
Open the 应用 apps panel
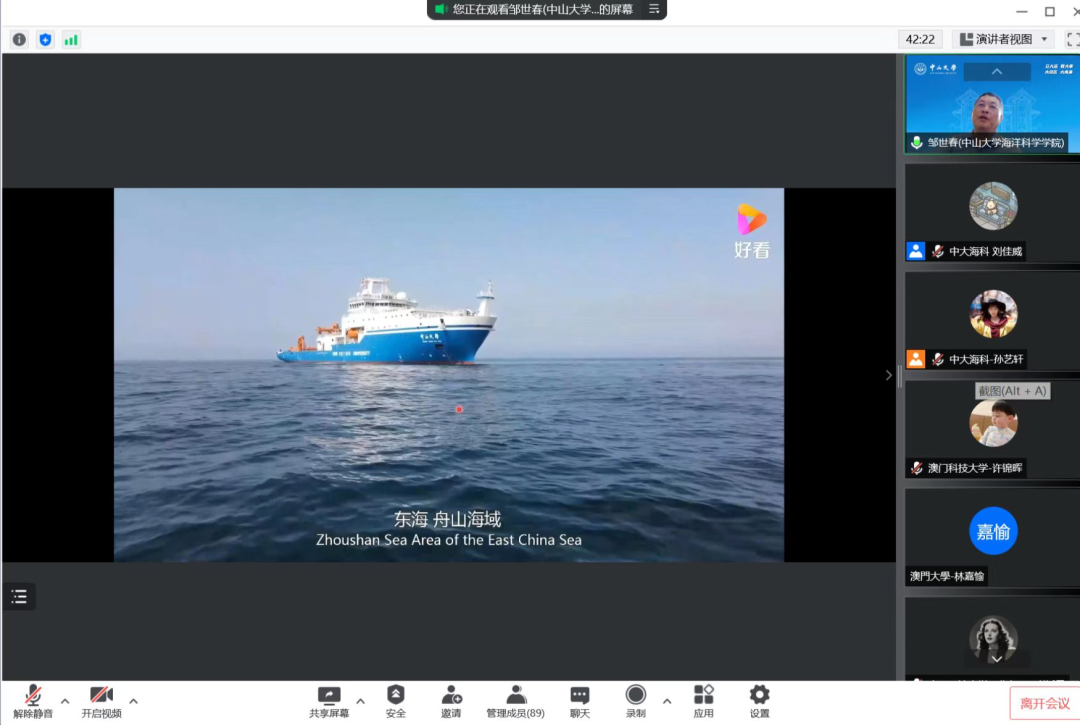704,701
